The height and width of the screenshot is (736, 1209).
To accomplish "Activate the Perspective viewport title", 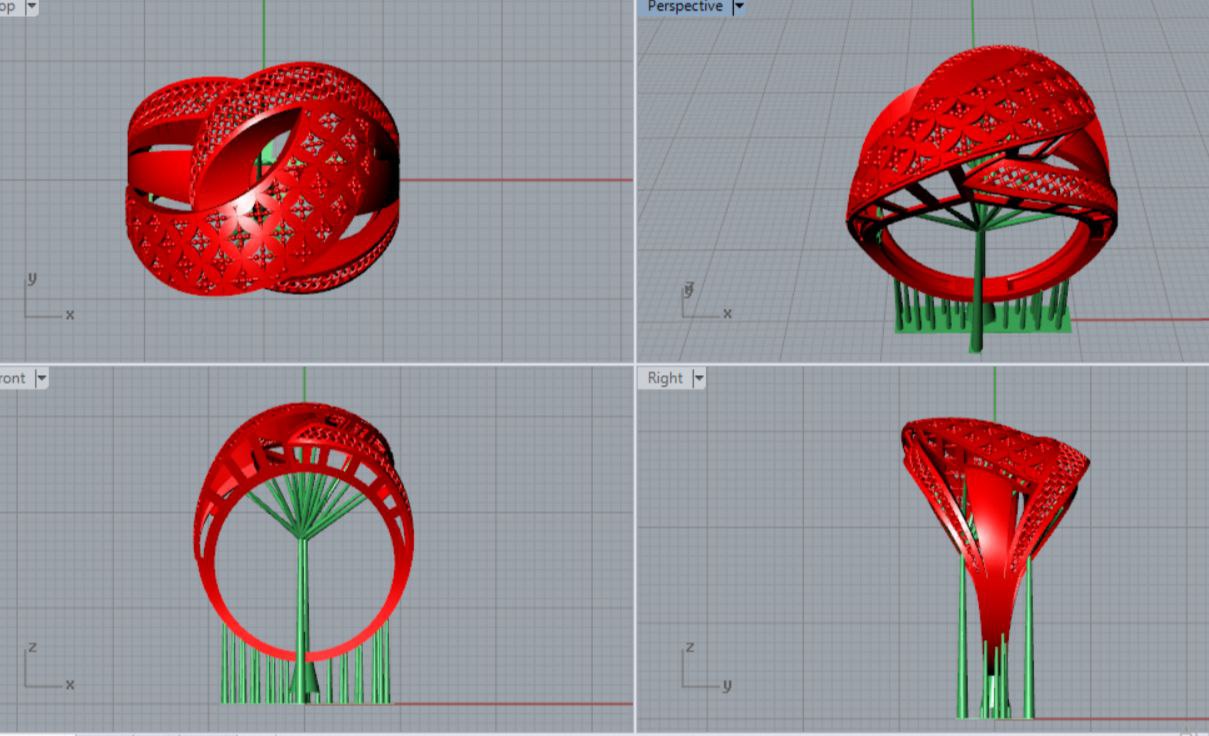I will [685, 7].
